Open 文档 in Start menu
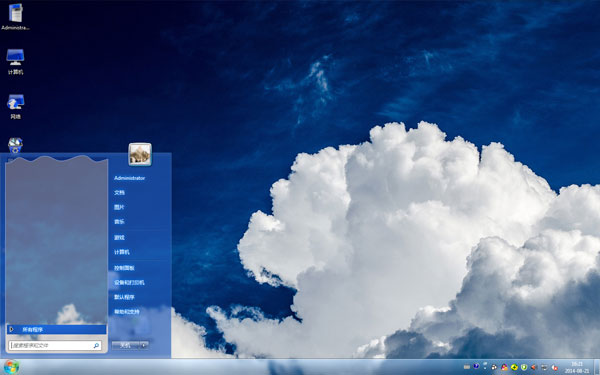The image size is (600, 375). point(119,192)
